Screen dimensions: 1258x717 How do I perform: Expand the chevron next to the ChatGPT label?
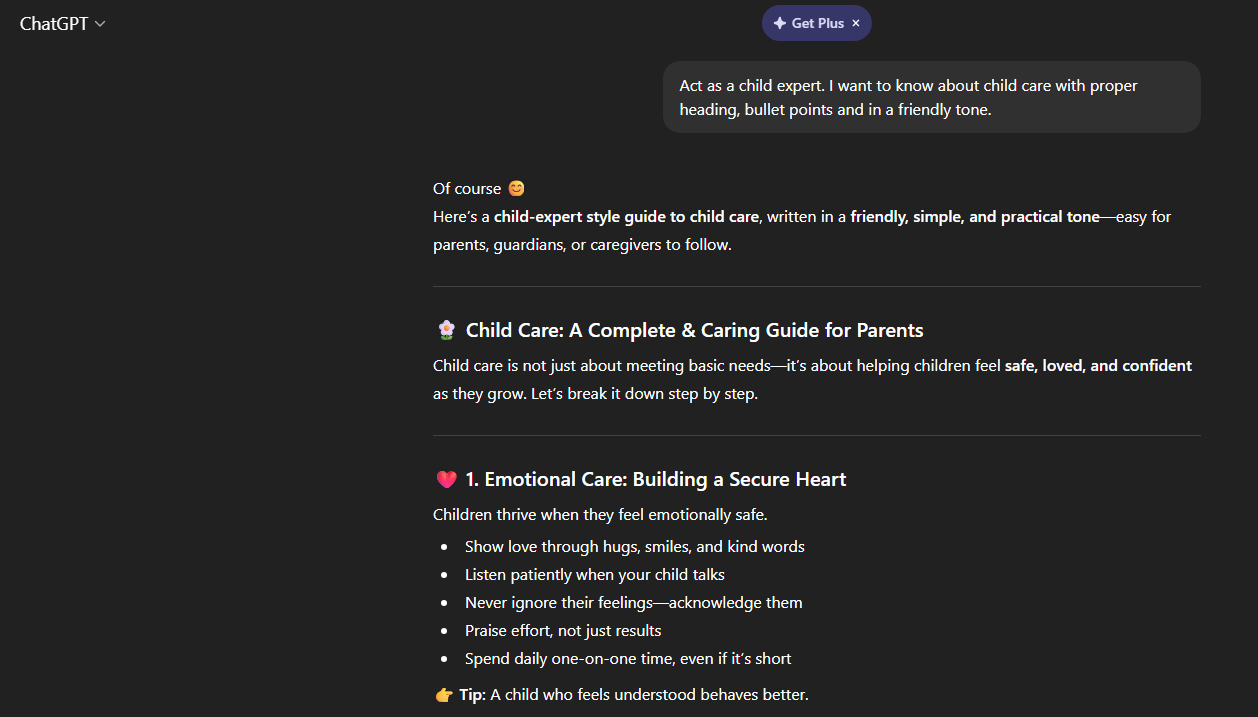point(99,23)
